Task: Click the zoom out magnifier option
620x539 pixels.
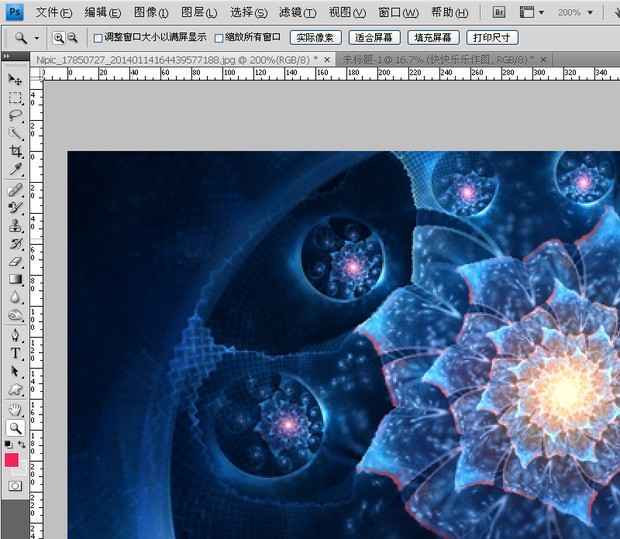Action: (x=73, y=37)
